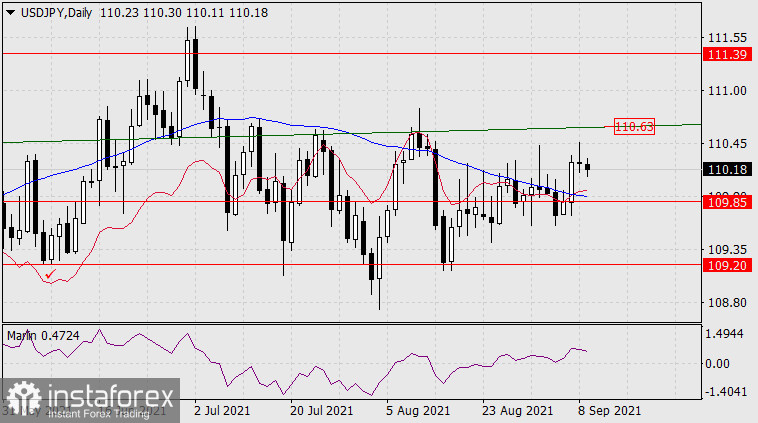Click the 1.4944 Marlin scale value
758x423 pixels.
tap(725, 334)
